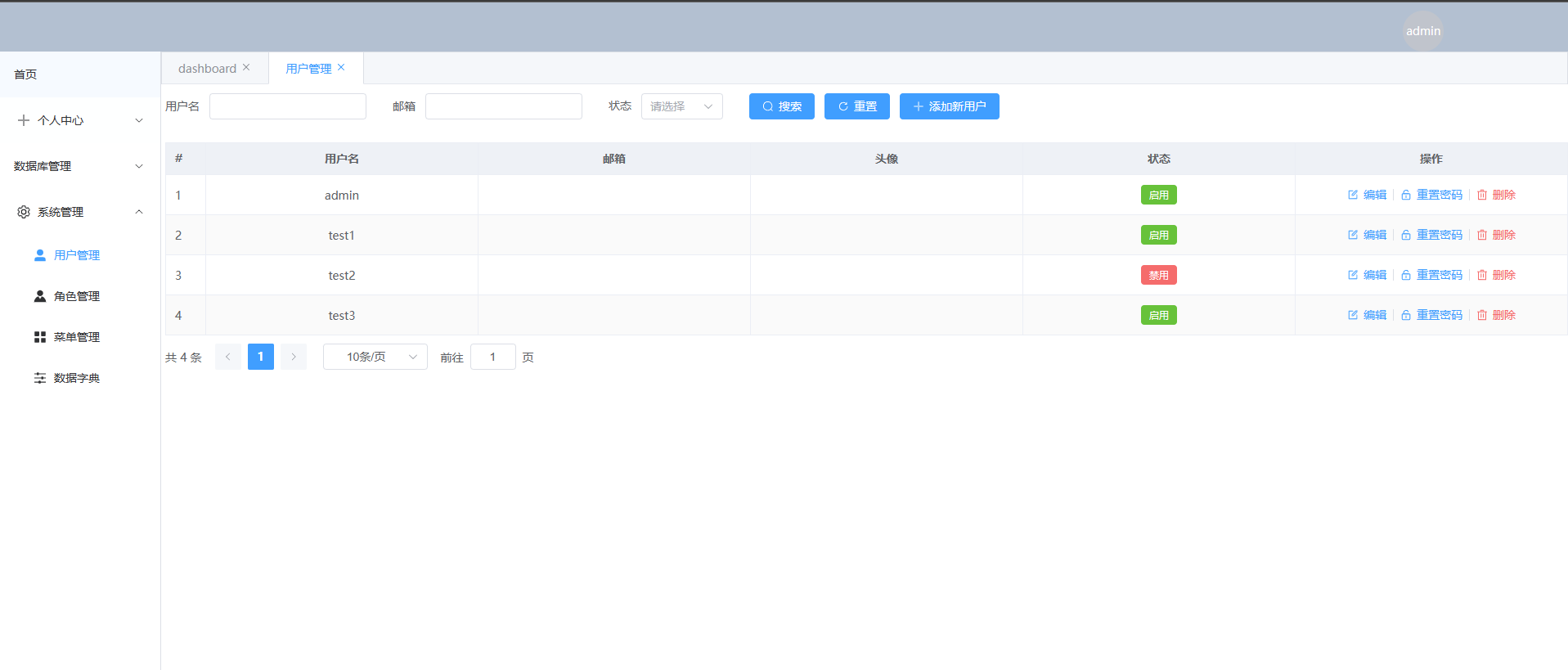
Task: Click the trash icon in test1 row
Action: pyautogui.click(x=1482, y=235)
